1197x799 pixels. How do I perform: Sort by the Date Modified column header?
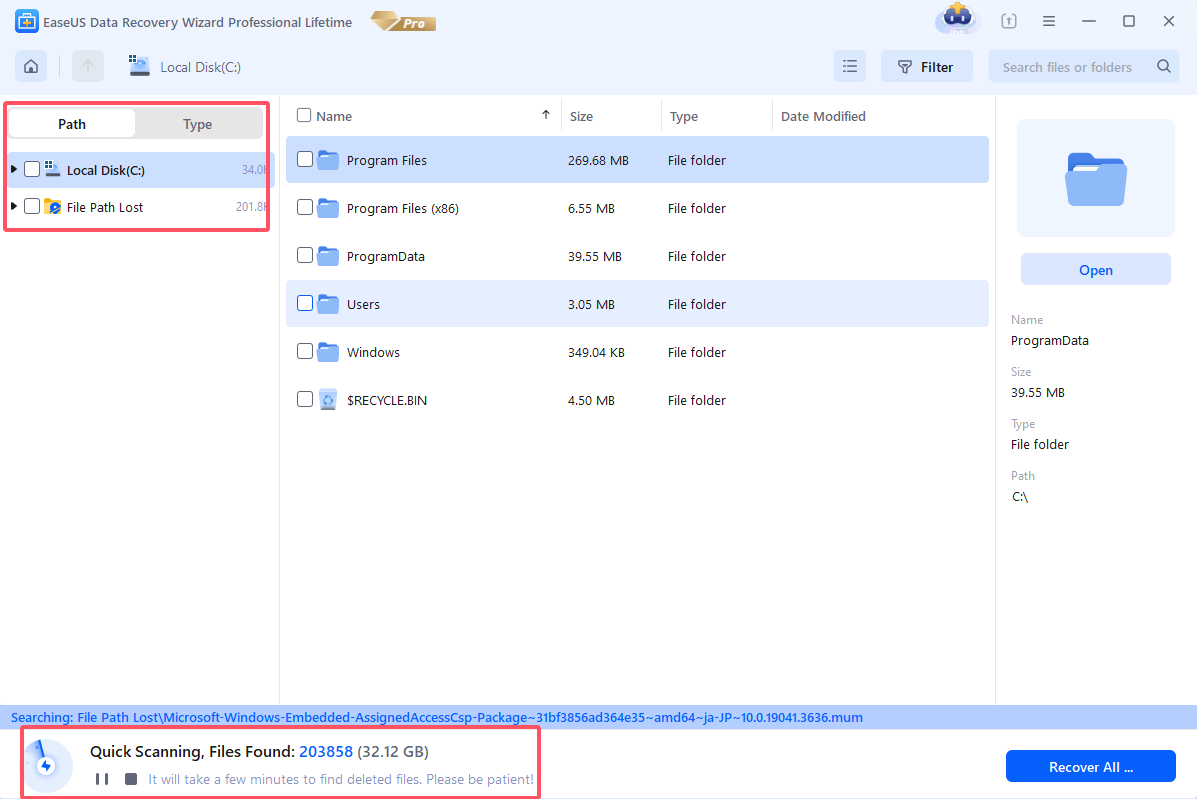tap(823, 116)
